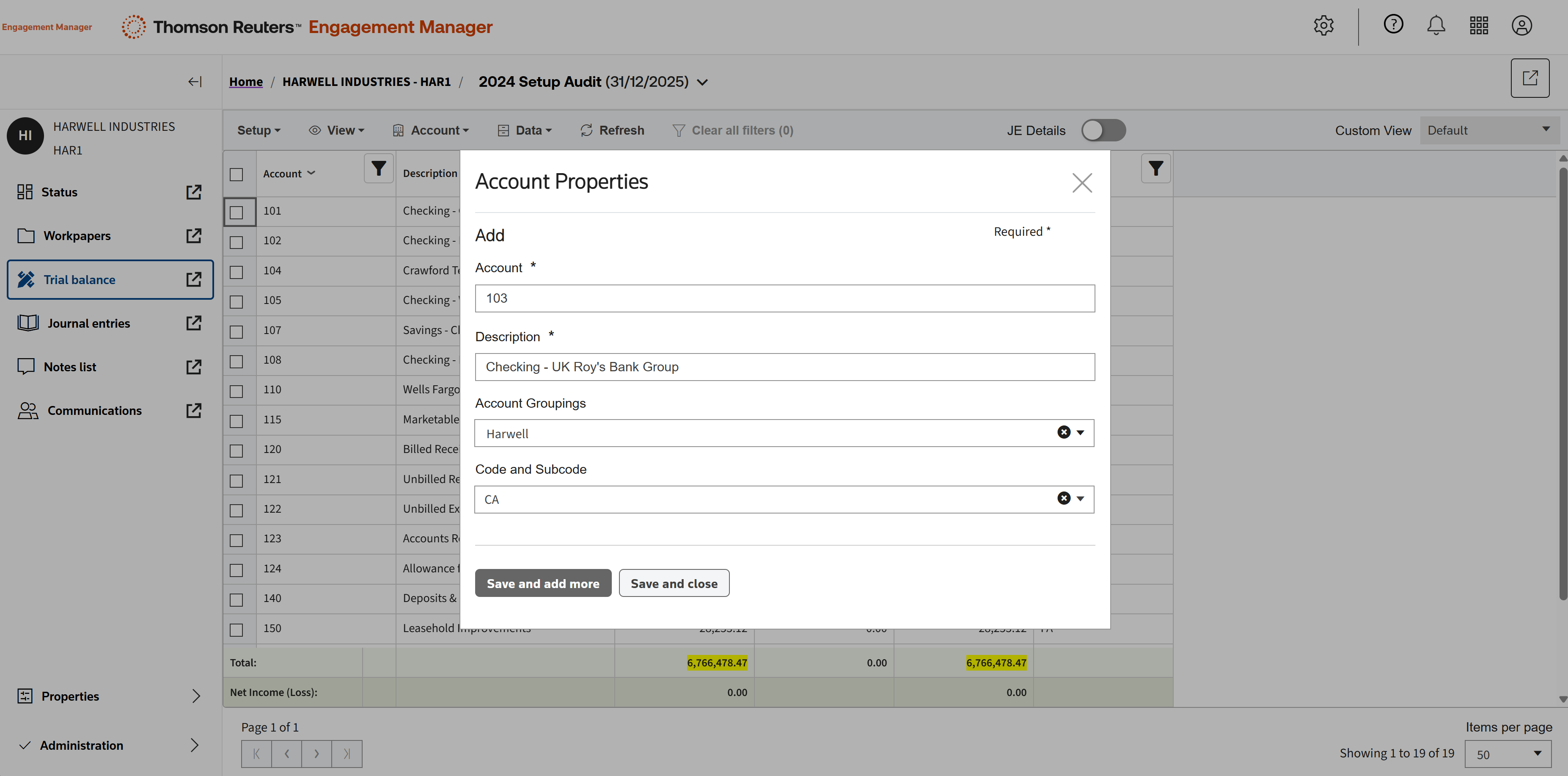Screen dimensions: 1568x776
Task: Collapse the left sidebar arrow
Action: 195,82
